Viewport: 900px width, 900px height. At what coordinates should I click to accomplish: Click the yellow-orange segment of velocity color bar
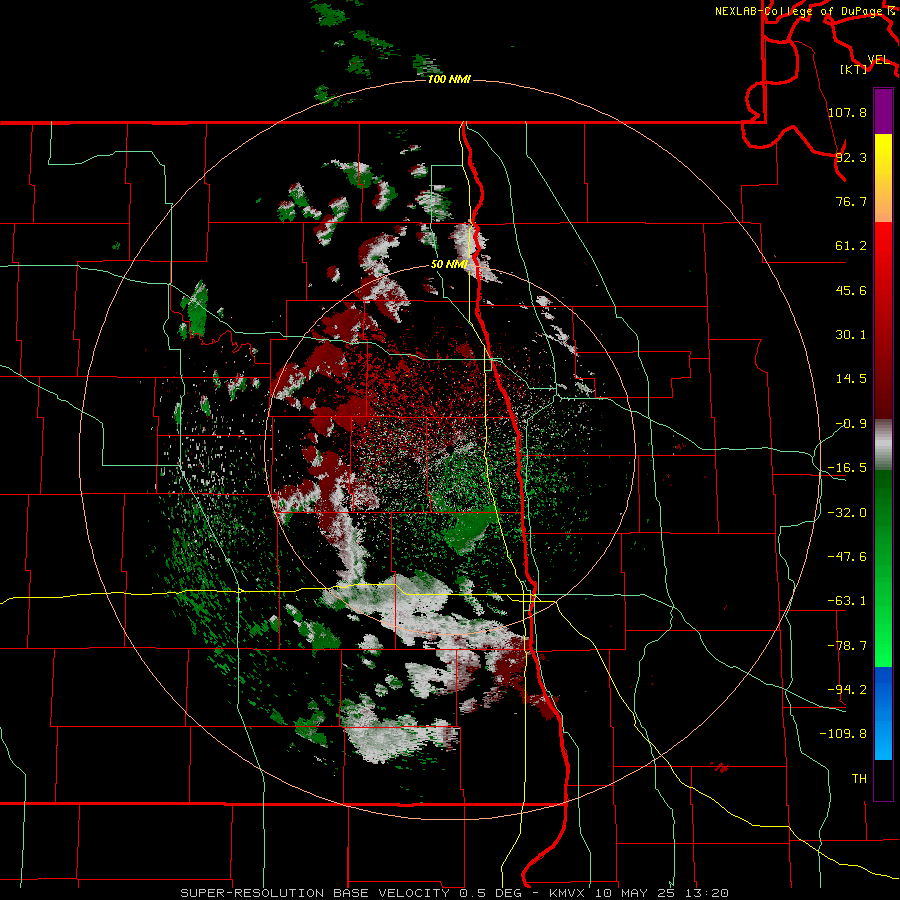(x=883, y=178)
